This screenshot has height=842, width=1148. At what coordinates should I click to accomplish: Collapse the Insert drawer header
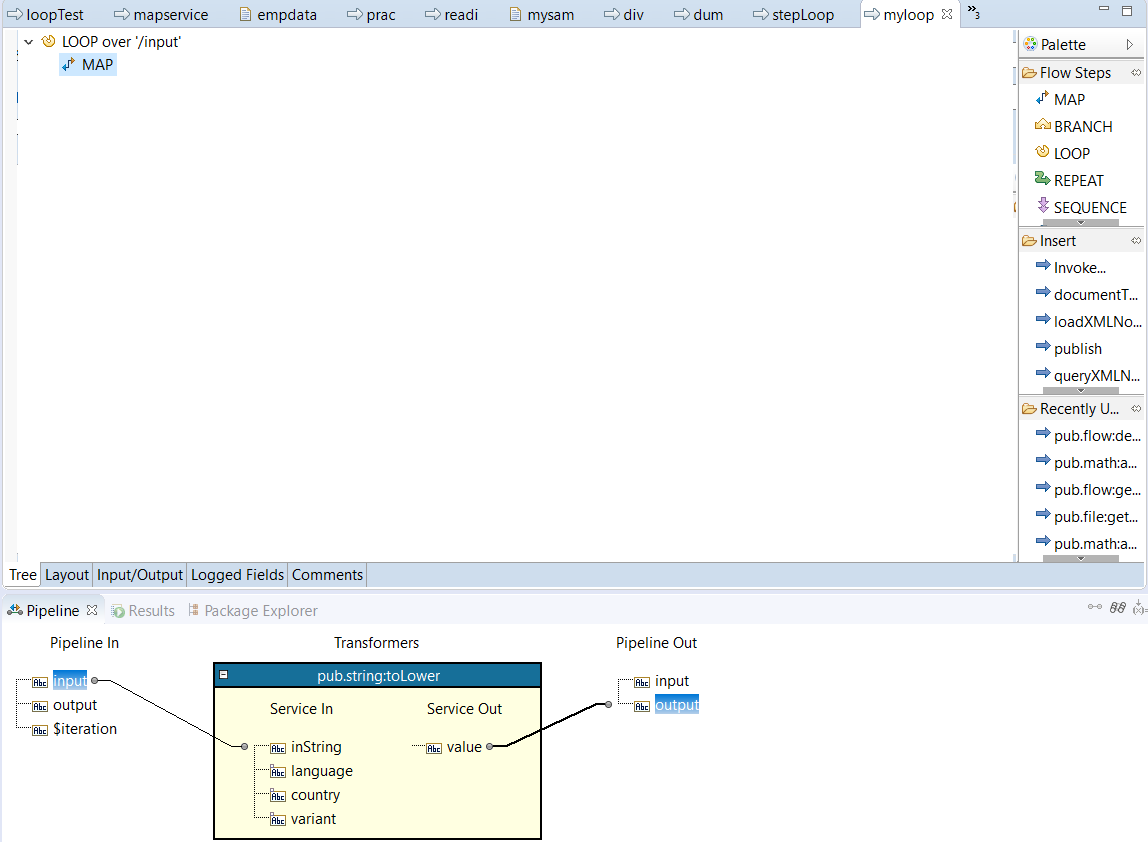point(1057,240)
